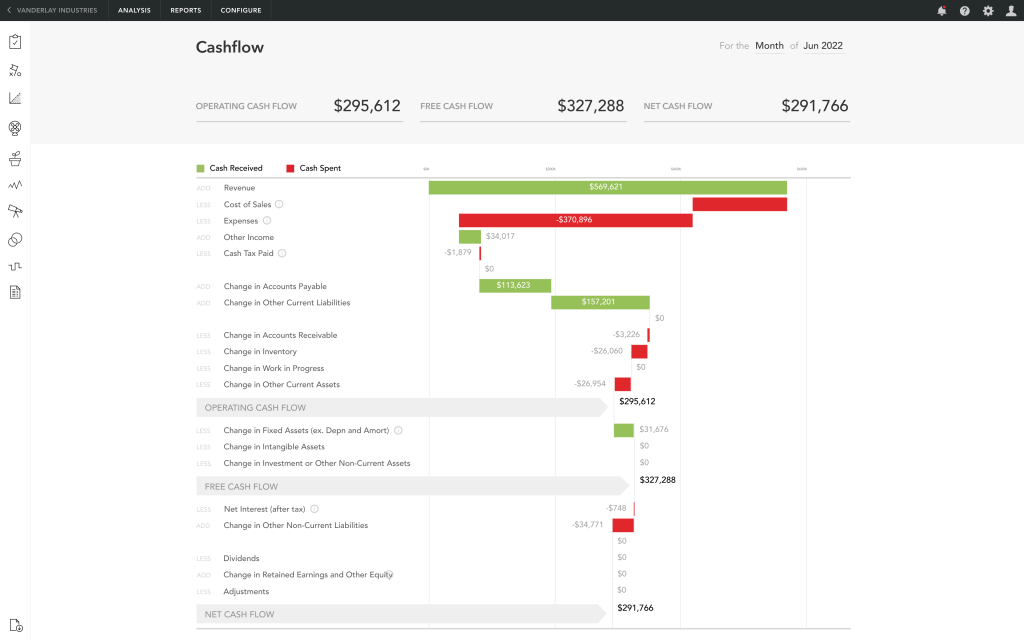Click the notifications bell icon
Screen dimensions: 1024x640
941,10
